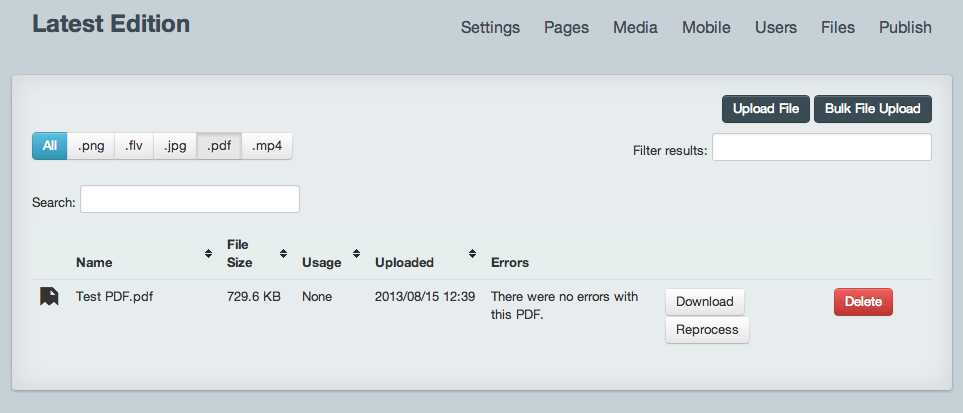
Task: Filter files by .jpg type
Action: [x=175, y=146]
